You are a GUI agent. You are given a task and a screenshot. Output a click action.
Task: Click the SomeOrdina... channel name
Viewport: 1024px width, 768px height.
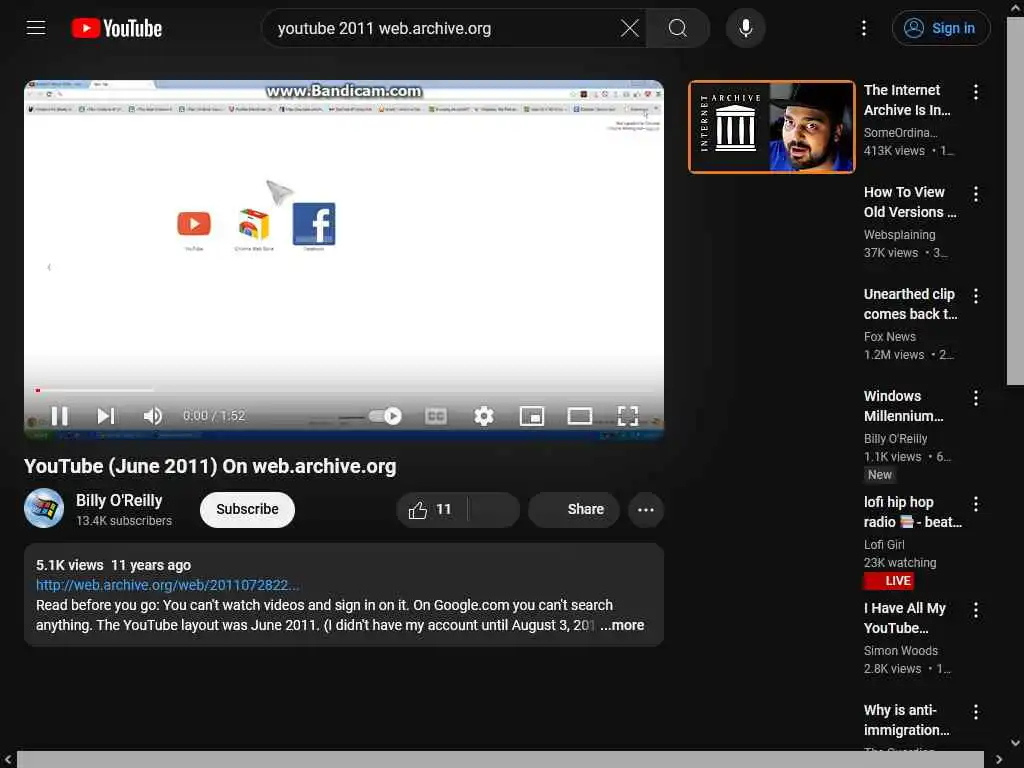901,133
